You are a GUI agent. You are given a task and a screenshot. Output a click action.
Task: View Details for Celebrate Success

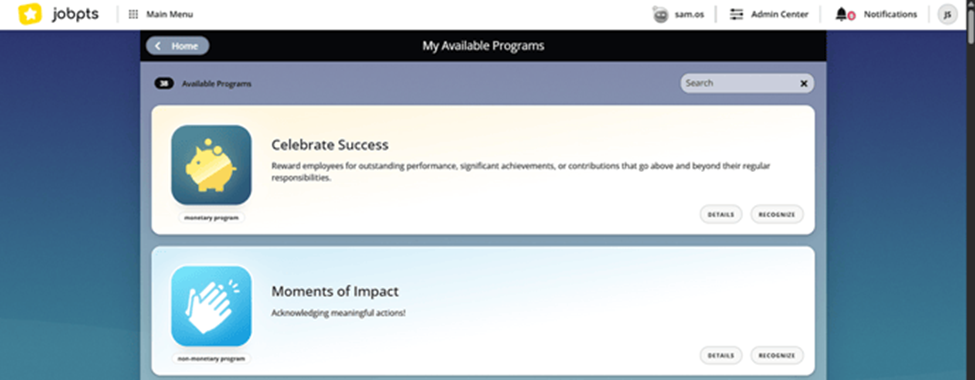click(x=721, y=215)
